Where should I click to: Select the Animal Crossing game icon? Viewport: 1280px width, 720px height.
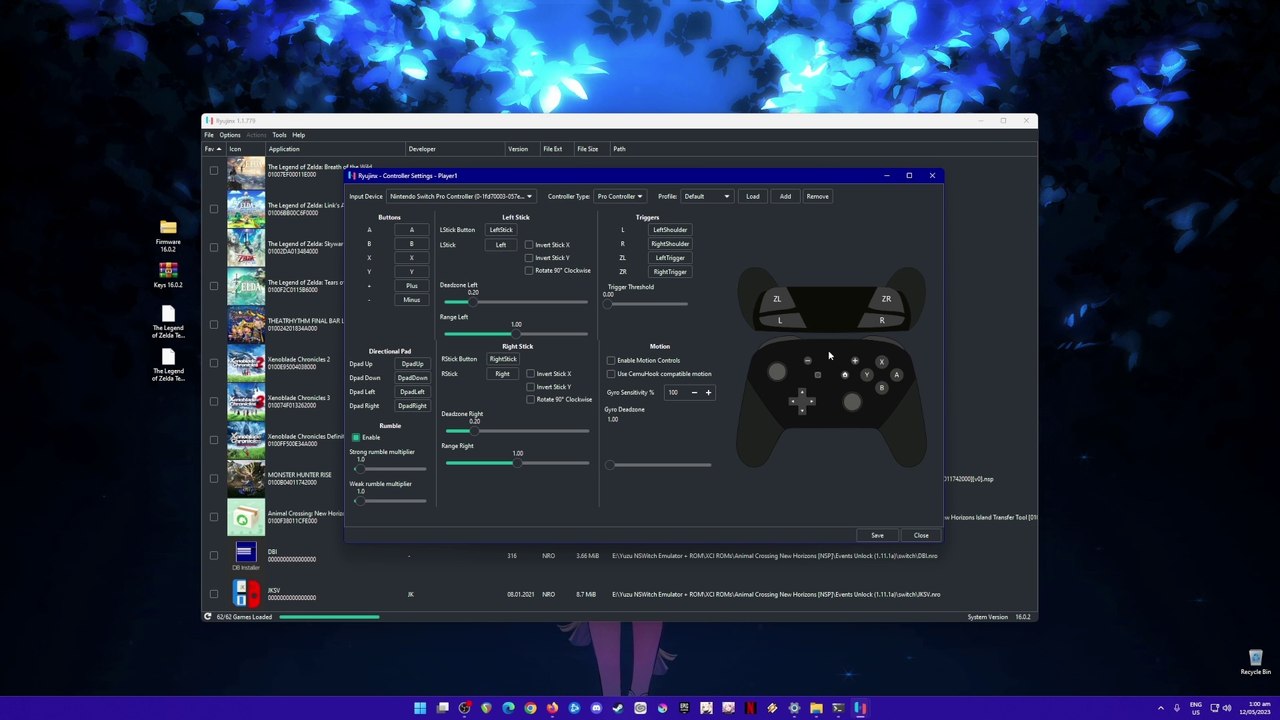point(246,517)
